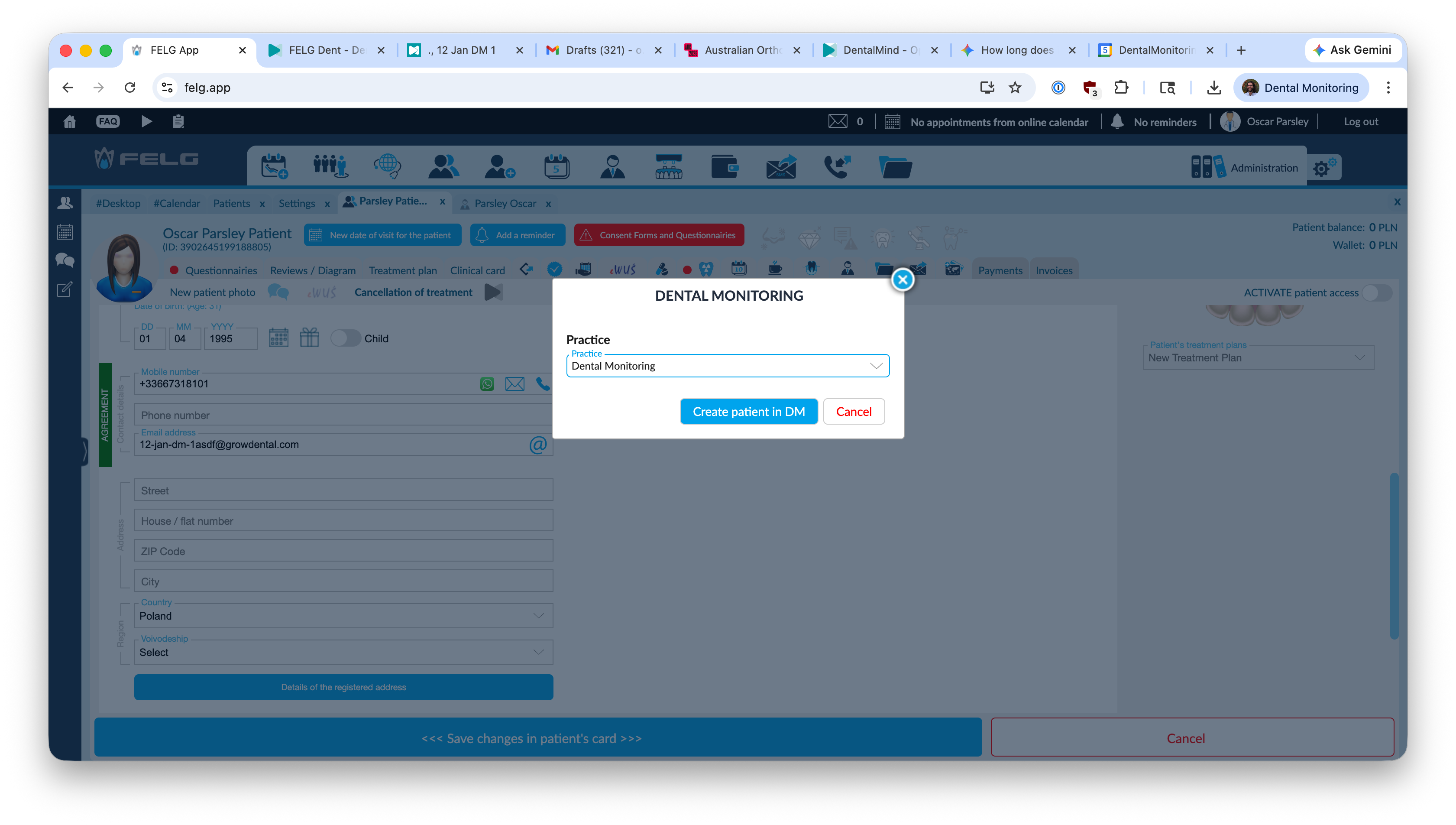Click the City input field
The image size is (1456, 825).
343,581
